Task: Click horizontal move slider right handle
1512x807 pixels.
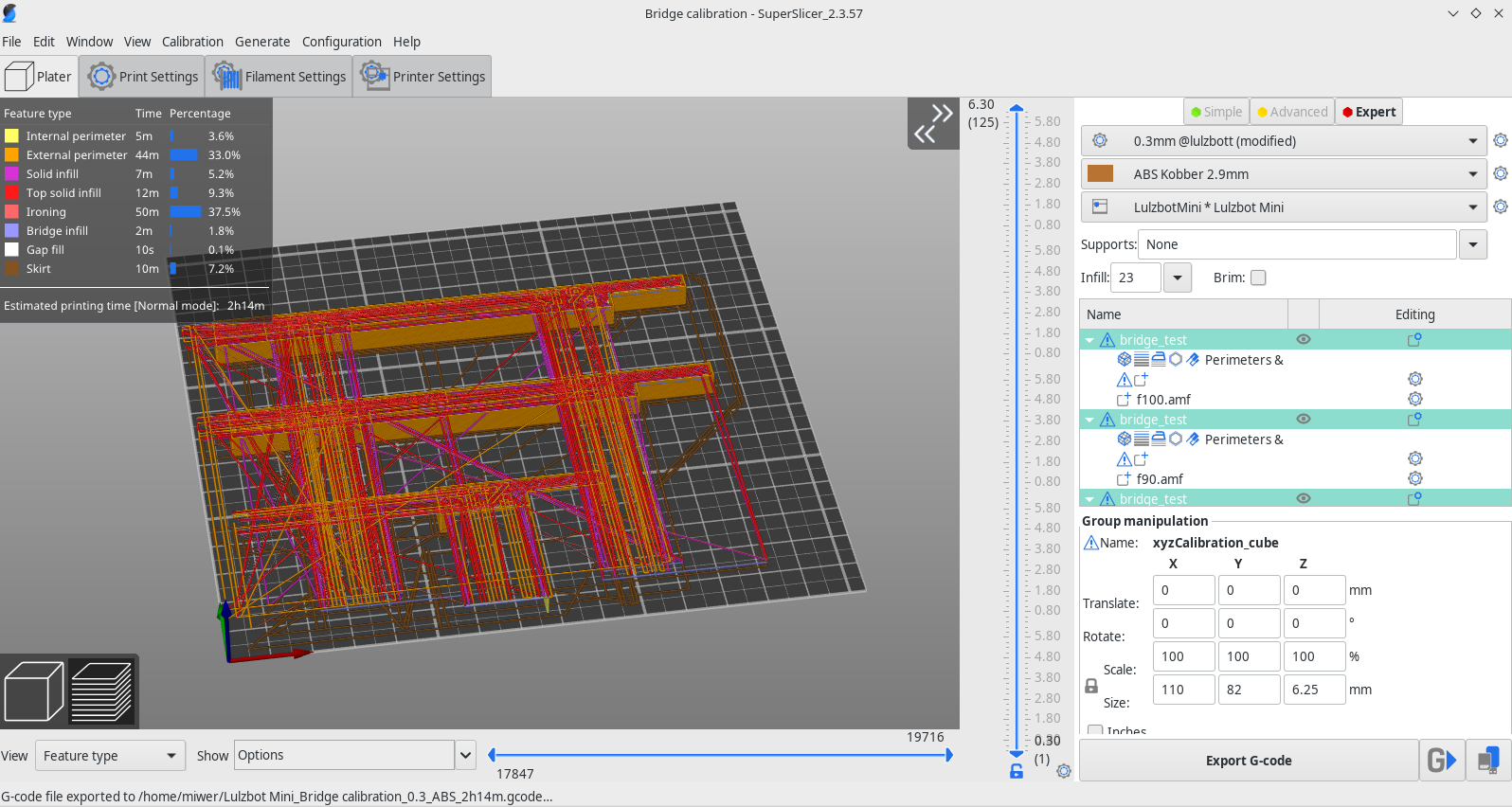Action: click(x=948, y=755)
